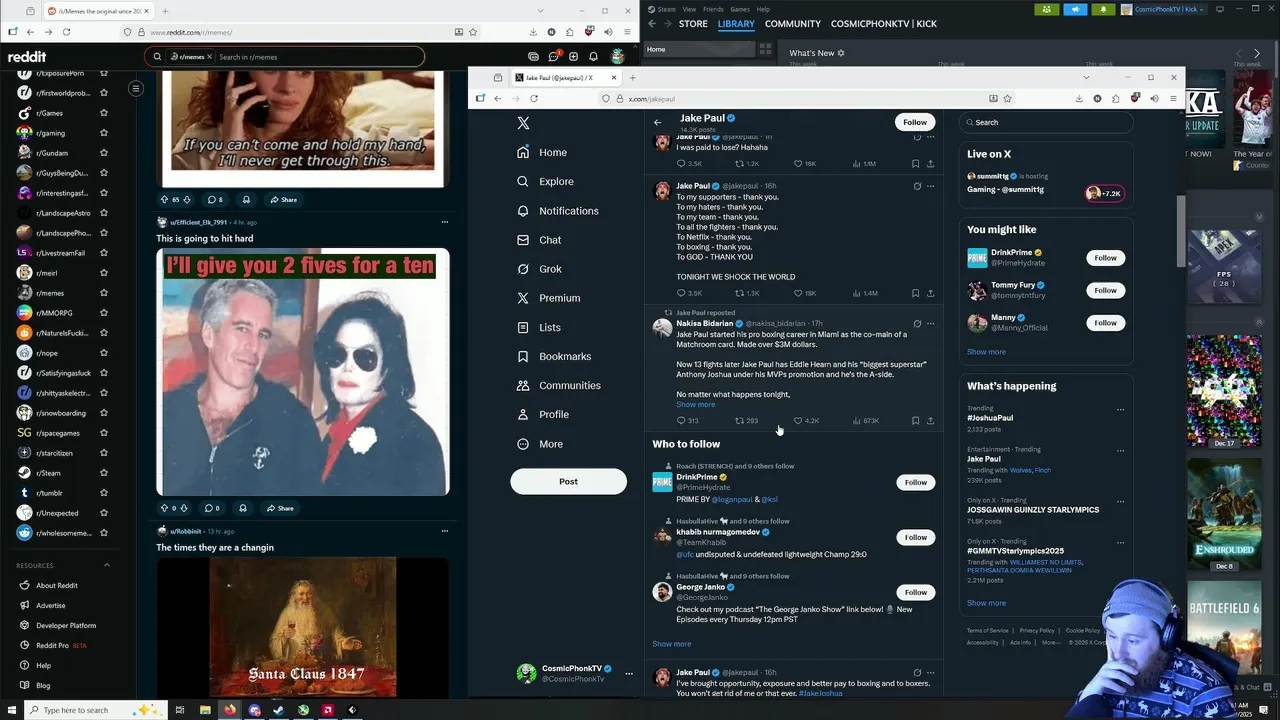
Task: Go back with arrow beside Jake Paul header
Action: (x=658, y=122)
